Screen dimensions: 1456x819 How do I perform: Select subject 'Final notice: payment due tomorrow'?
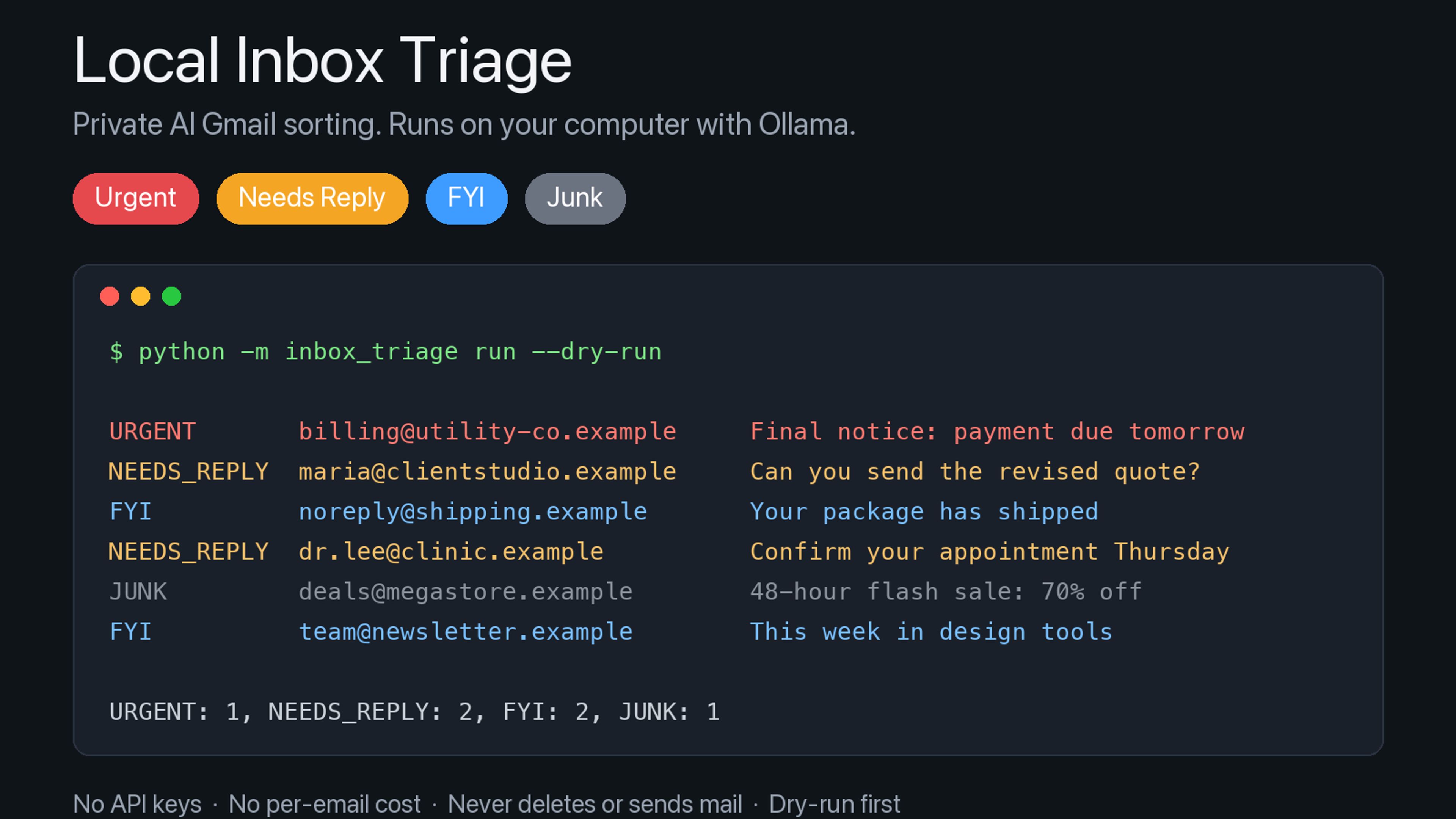(997, 432)
